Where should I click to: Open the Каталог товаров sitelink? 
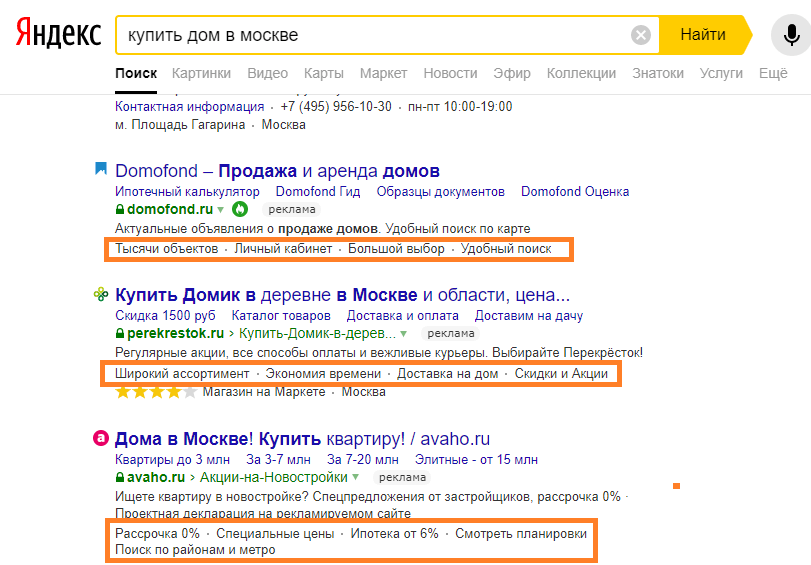point(281,316)
